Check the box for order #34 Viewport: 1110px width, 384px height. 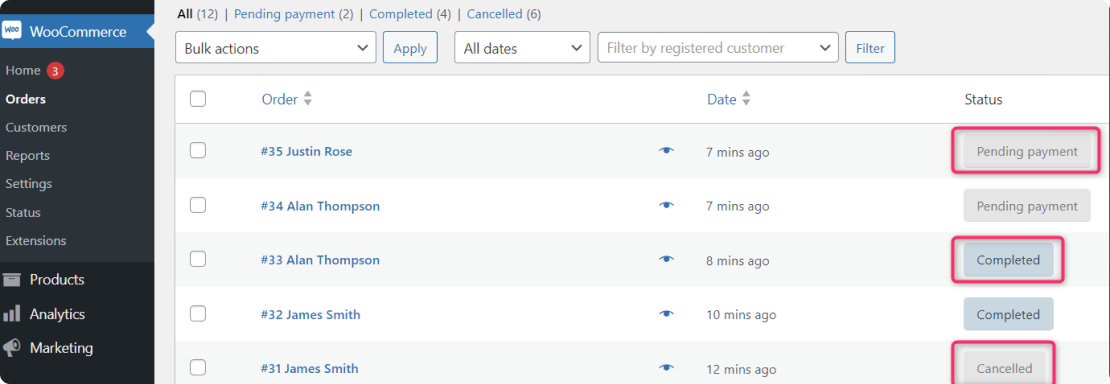coord(198,205)
